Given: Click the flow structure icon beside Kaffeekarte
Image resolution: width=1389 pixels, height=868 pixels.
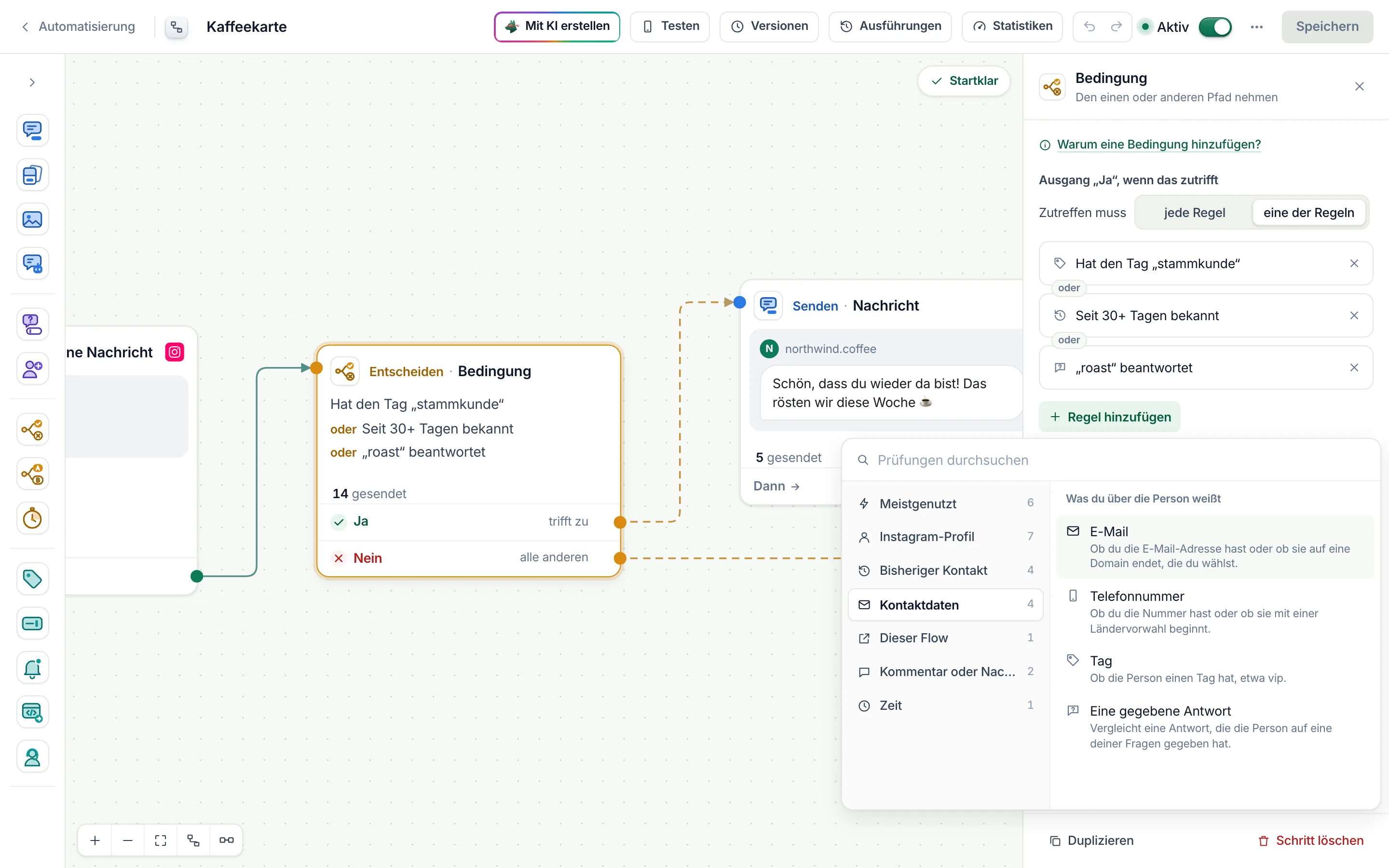Looking at the screenshot, I should pyautogui.click(x=177, y=27).
